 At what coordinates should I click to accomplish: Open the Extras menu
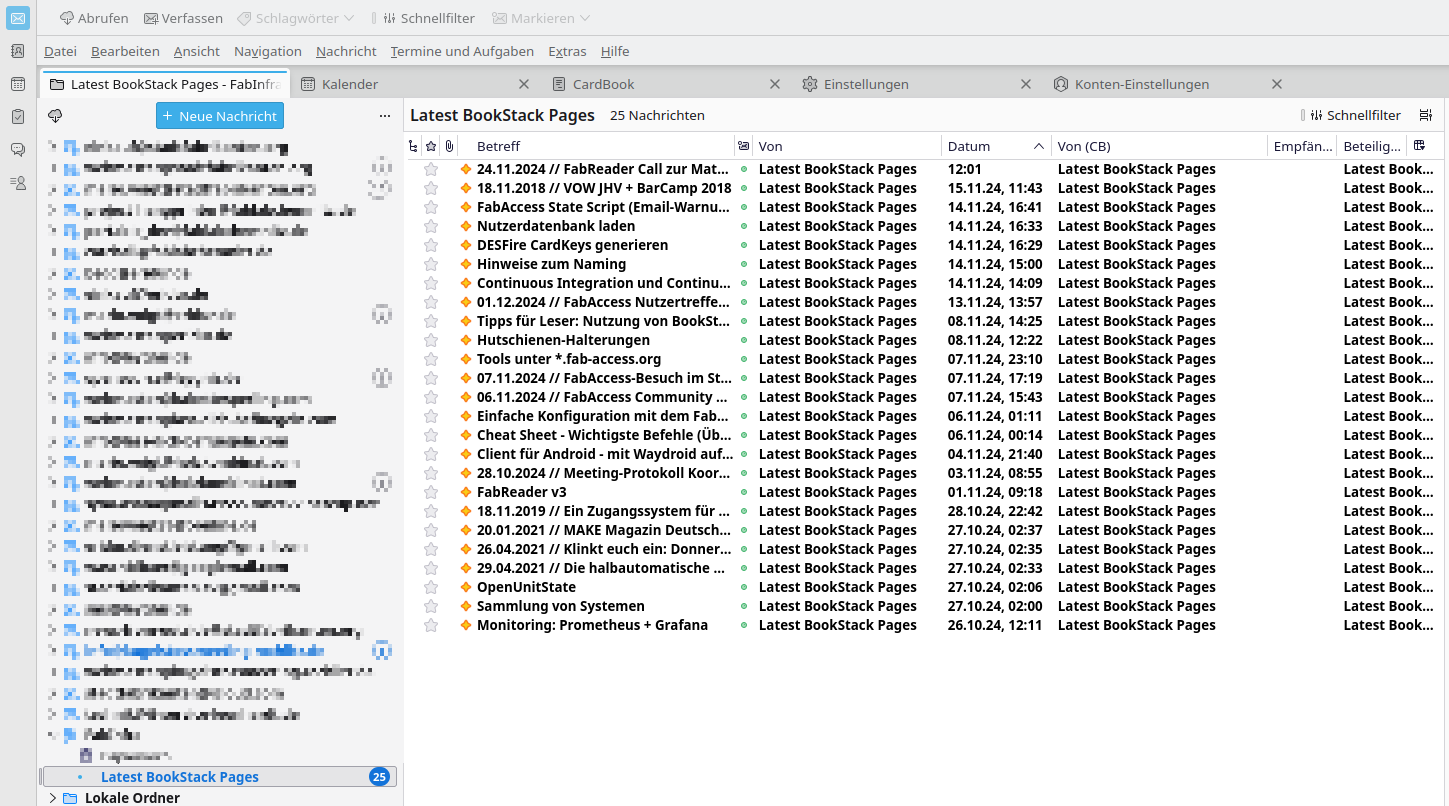click(568, 51)
